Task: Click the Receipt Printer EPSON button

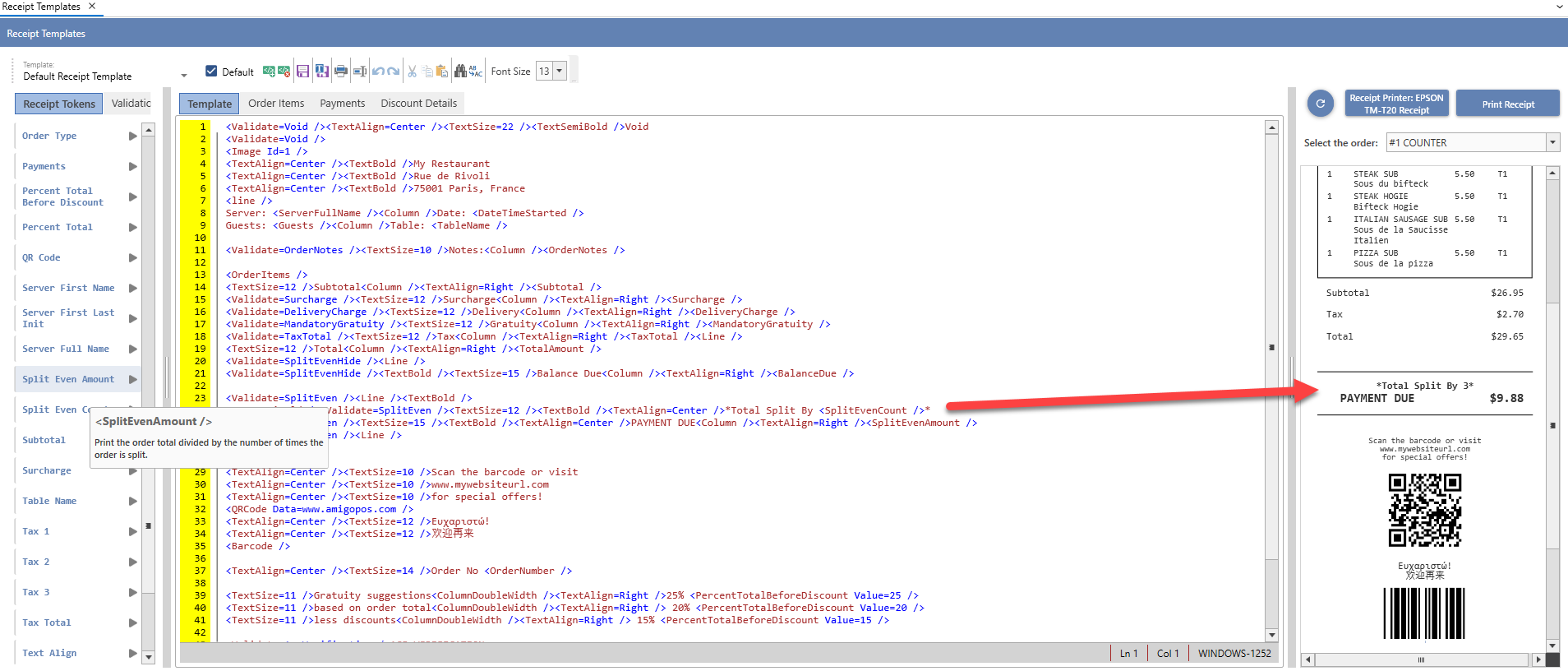Action: (1396, 104)
